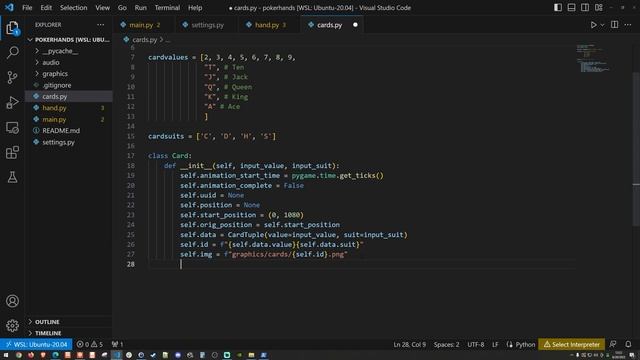Toggle primary side bar layout button
The height and width of the screenshot is (360, 640).
(558, 8)
